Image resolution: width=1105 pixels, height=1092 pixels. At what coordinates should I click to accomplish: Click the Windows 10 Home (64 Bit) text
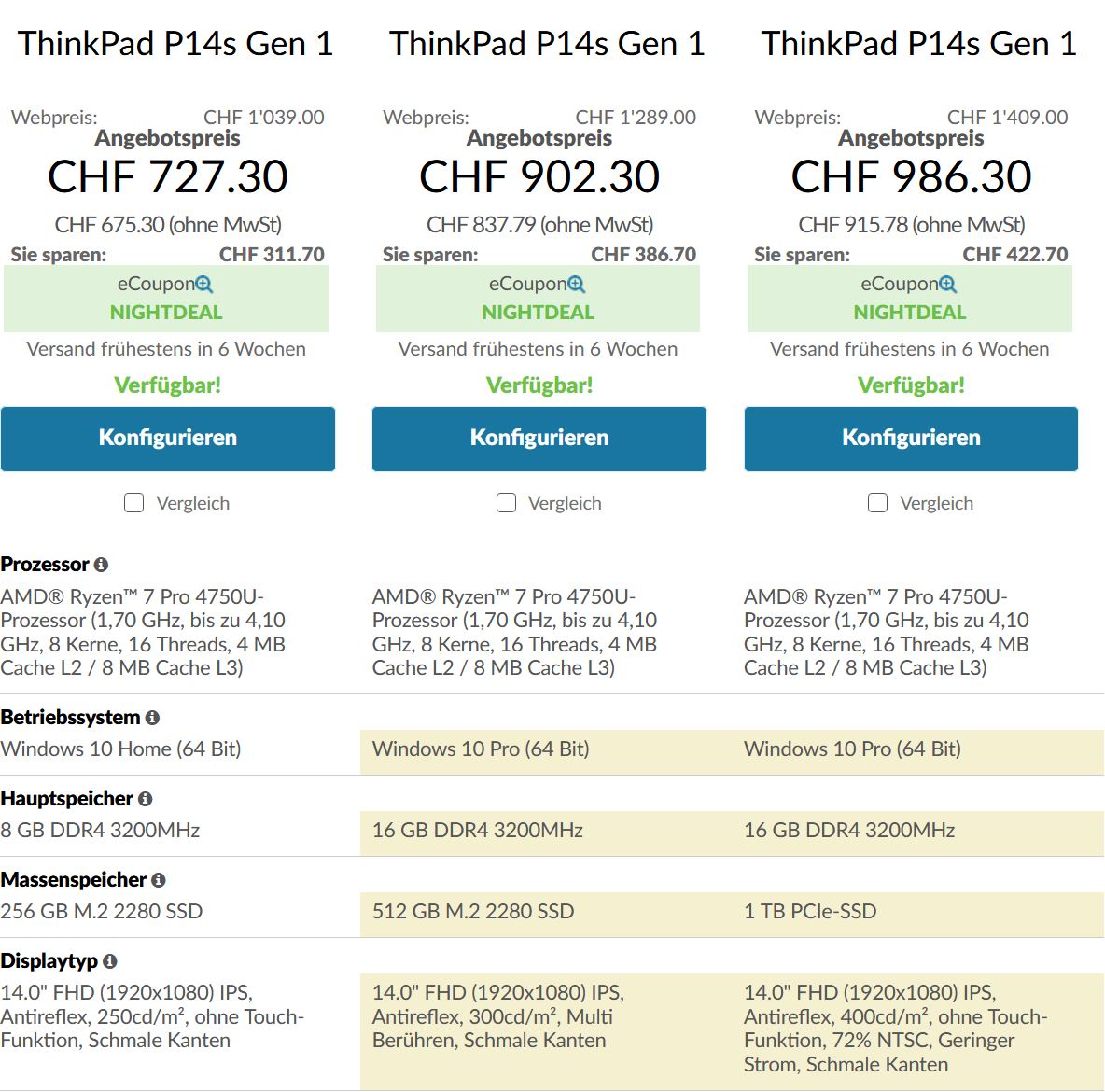[x=120, y=749]
